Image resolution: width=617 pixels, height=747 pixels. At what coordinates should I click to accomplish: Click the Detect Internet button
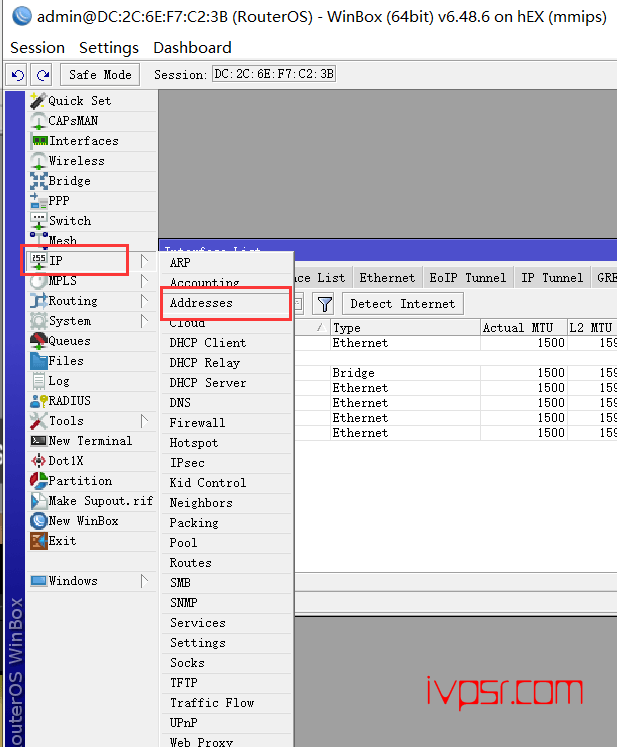tap(403, 304)
